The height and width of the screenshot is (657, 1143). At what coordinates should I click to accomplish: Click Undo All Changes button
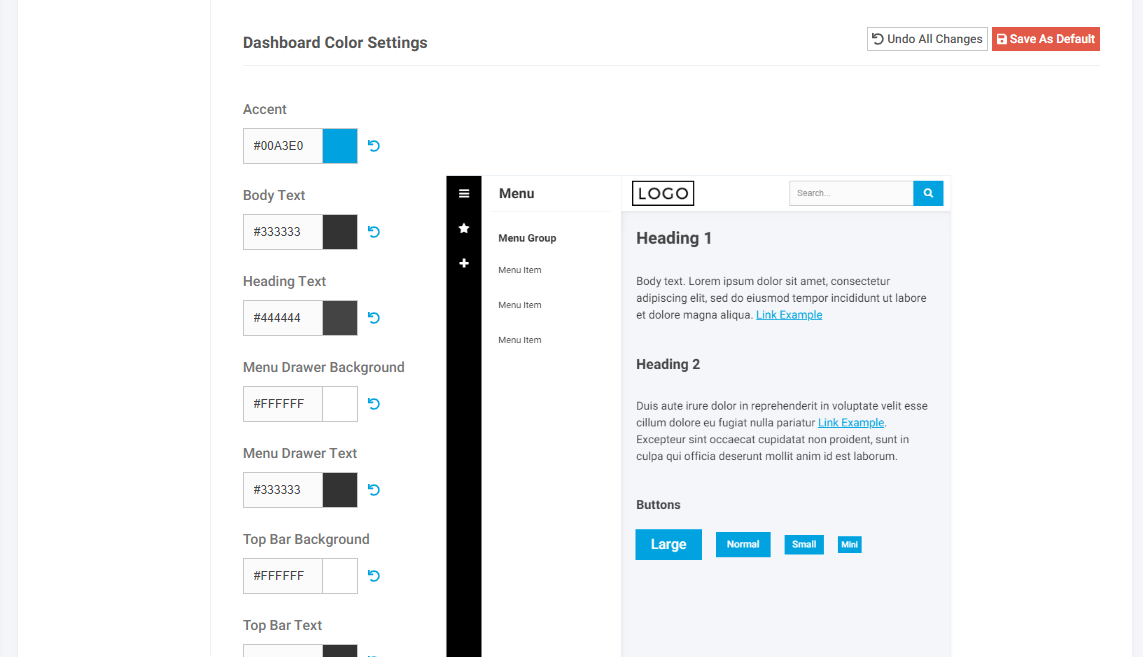pyautogui.click(x=927, y=39)
